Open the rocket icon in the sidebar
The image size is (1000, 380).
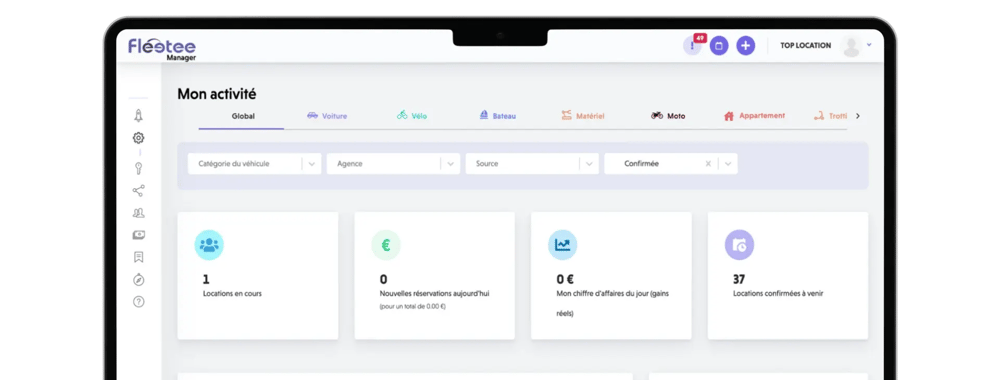tap(138, 115)
